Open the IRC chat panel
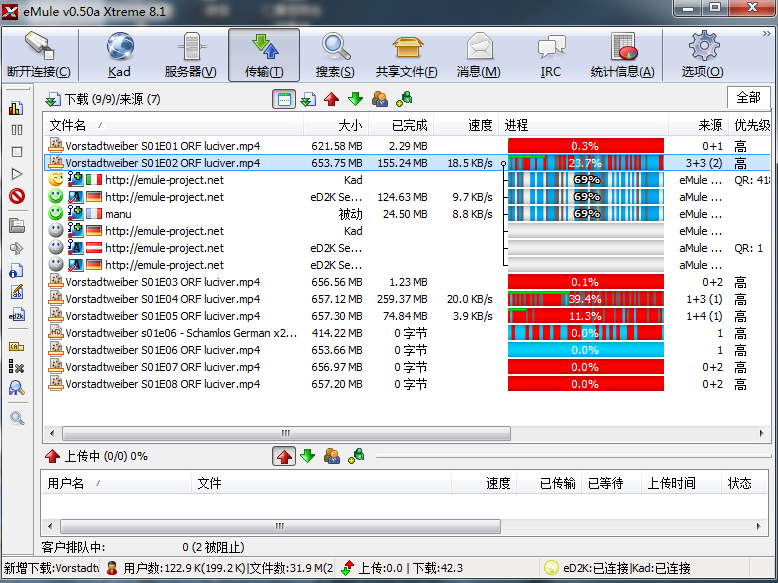The width and height of the screenshot is (778, 583). (551, 55)
